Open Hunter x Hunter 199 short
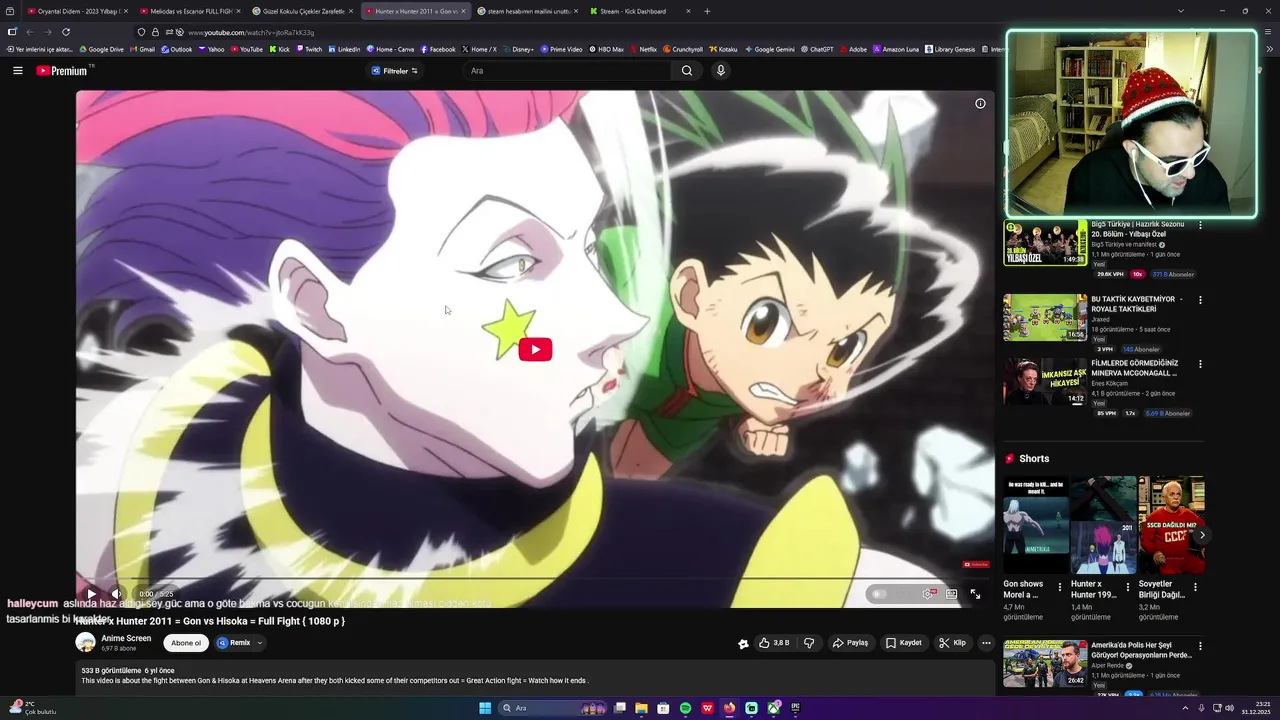 coord(1104,525)
